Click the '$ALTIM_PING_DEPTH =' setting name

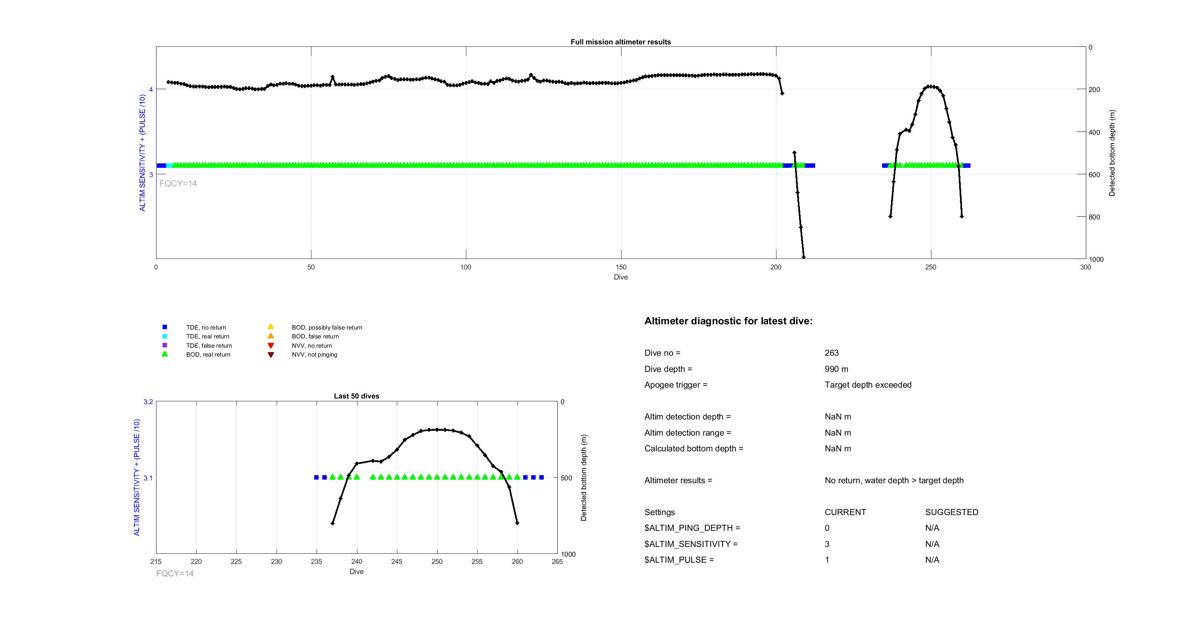click(693, 528)
